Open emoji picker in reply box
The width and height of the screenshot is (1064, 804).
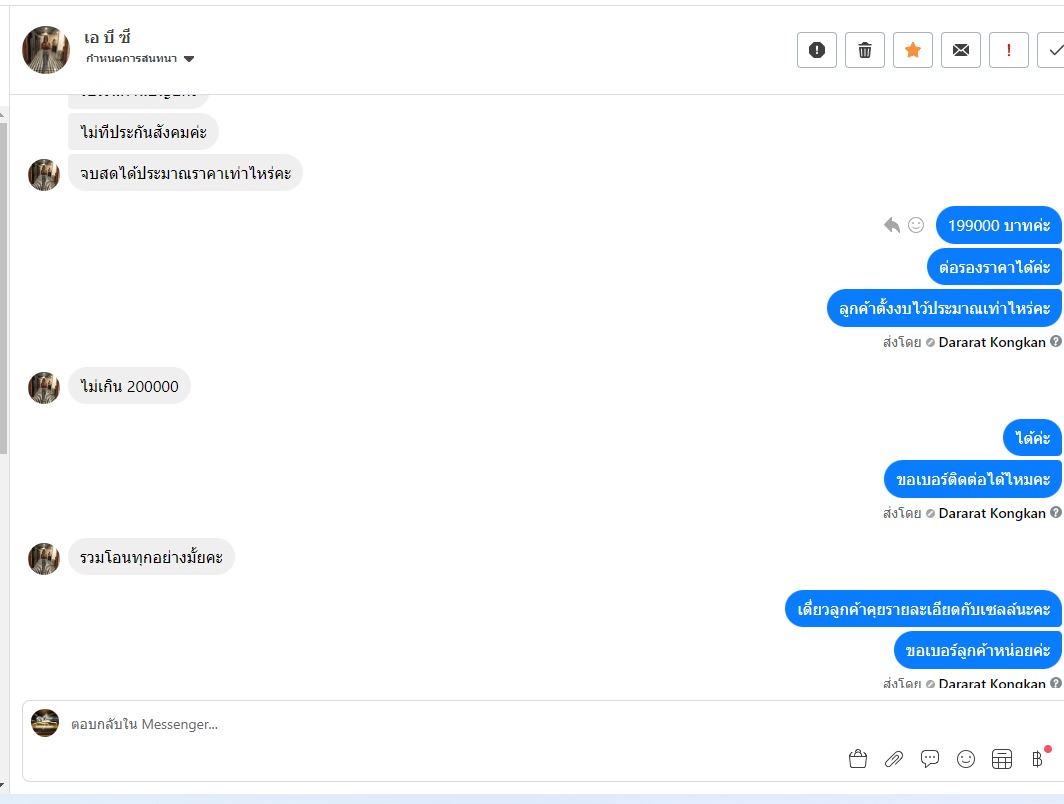click(966, 759)
